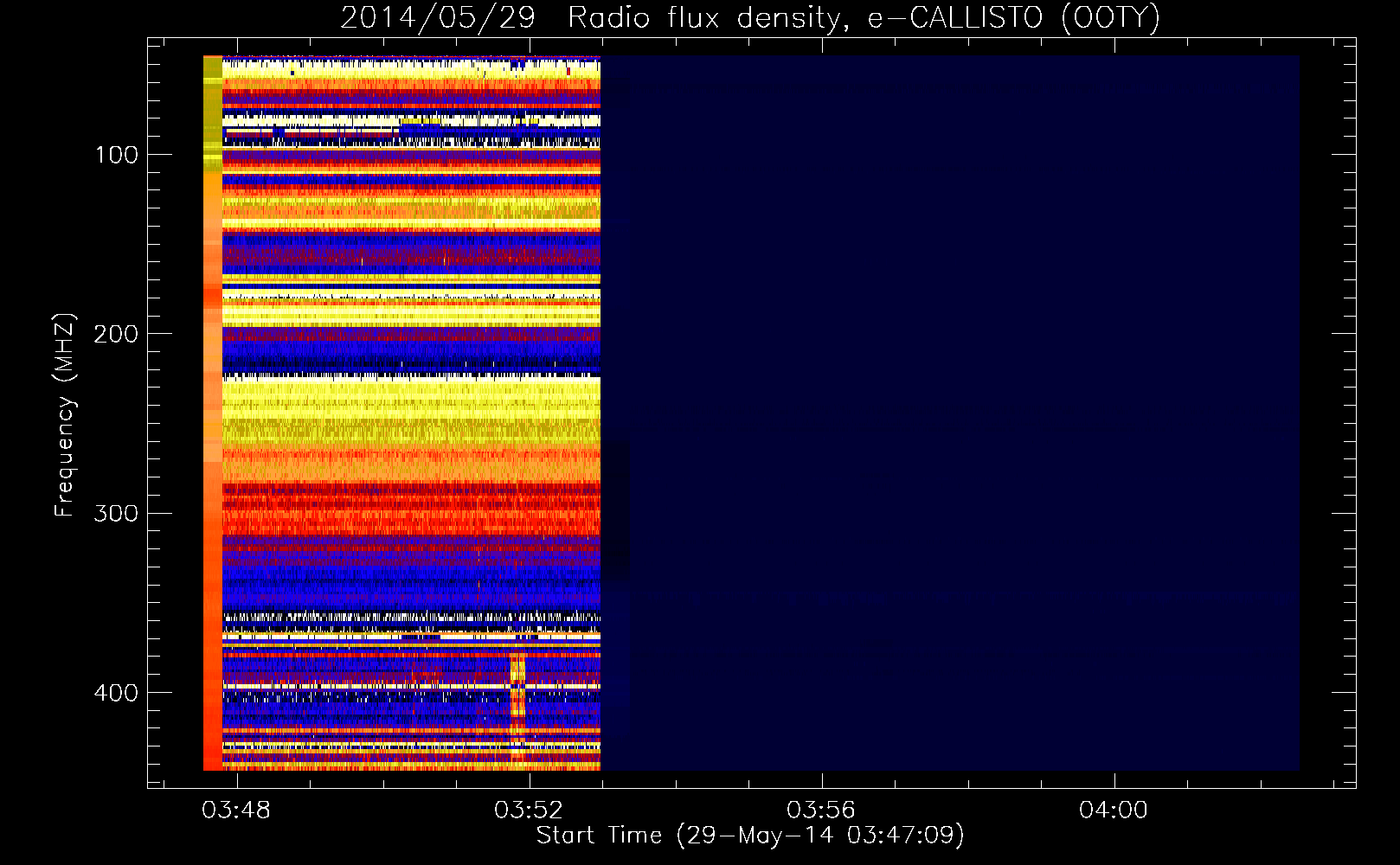Click the dark blue empty data region
This screenshot has height=865, width=1400.
(950, 413)
